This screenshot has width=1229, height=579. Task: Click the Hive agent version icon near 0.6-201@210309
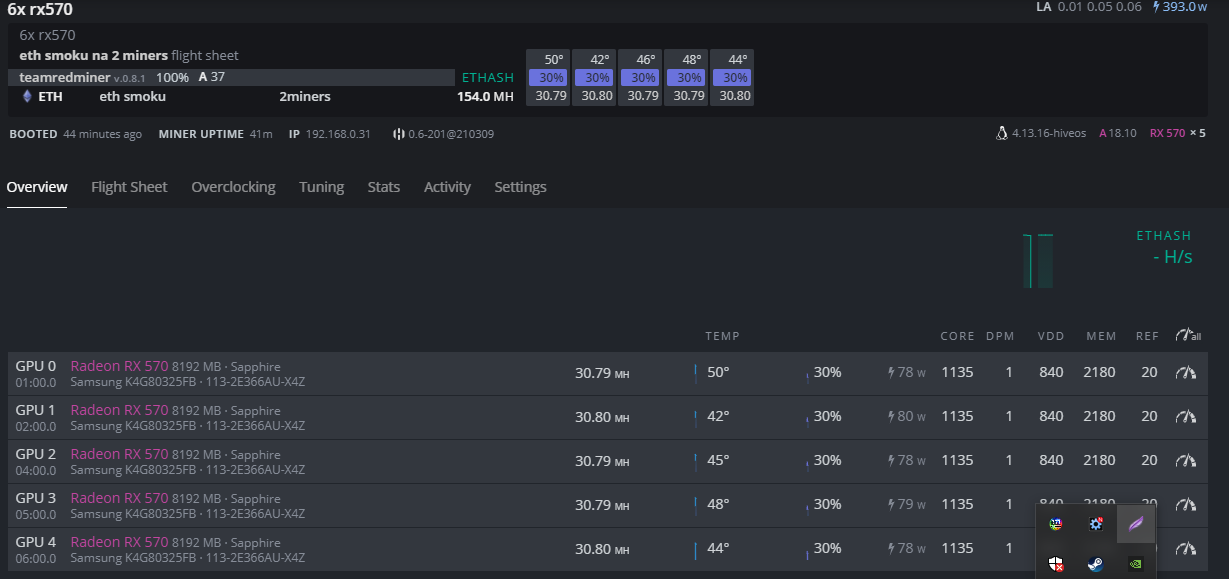click(x=398, y=134)
